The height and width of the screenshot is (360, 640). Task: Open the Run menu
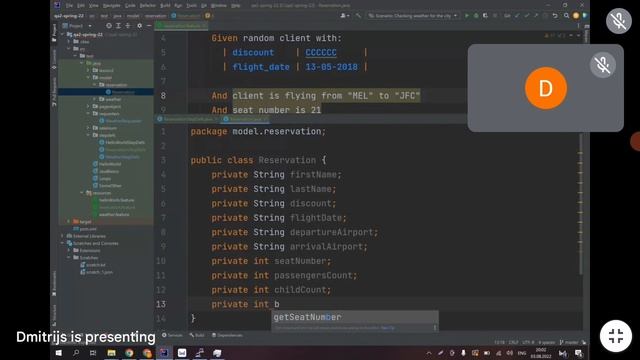point(178,5)
